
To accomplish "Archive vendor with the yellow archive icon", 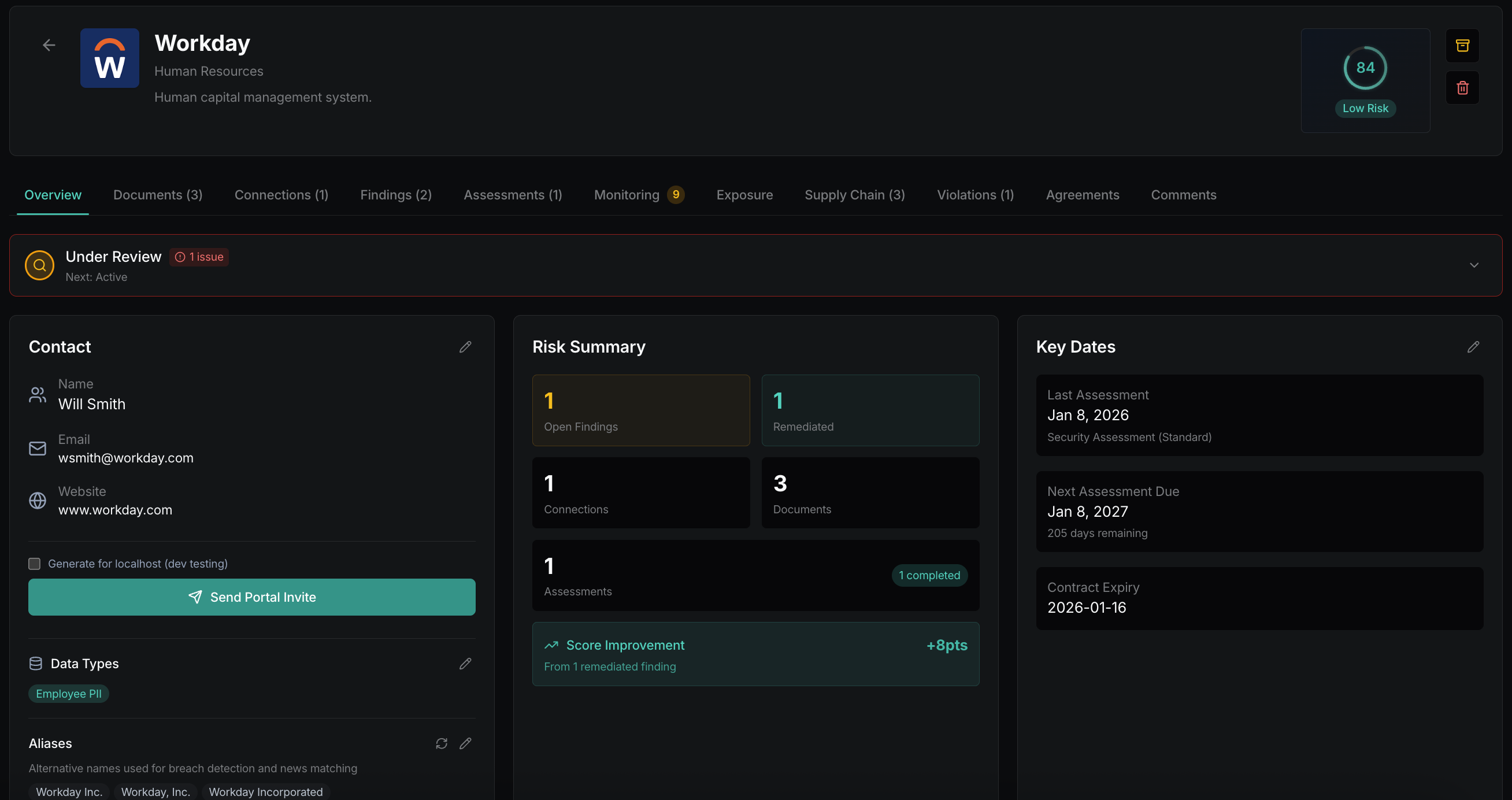I will 1462,45.
